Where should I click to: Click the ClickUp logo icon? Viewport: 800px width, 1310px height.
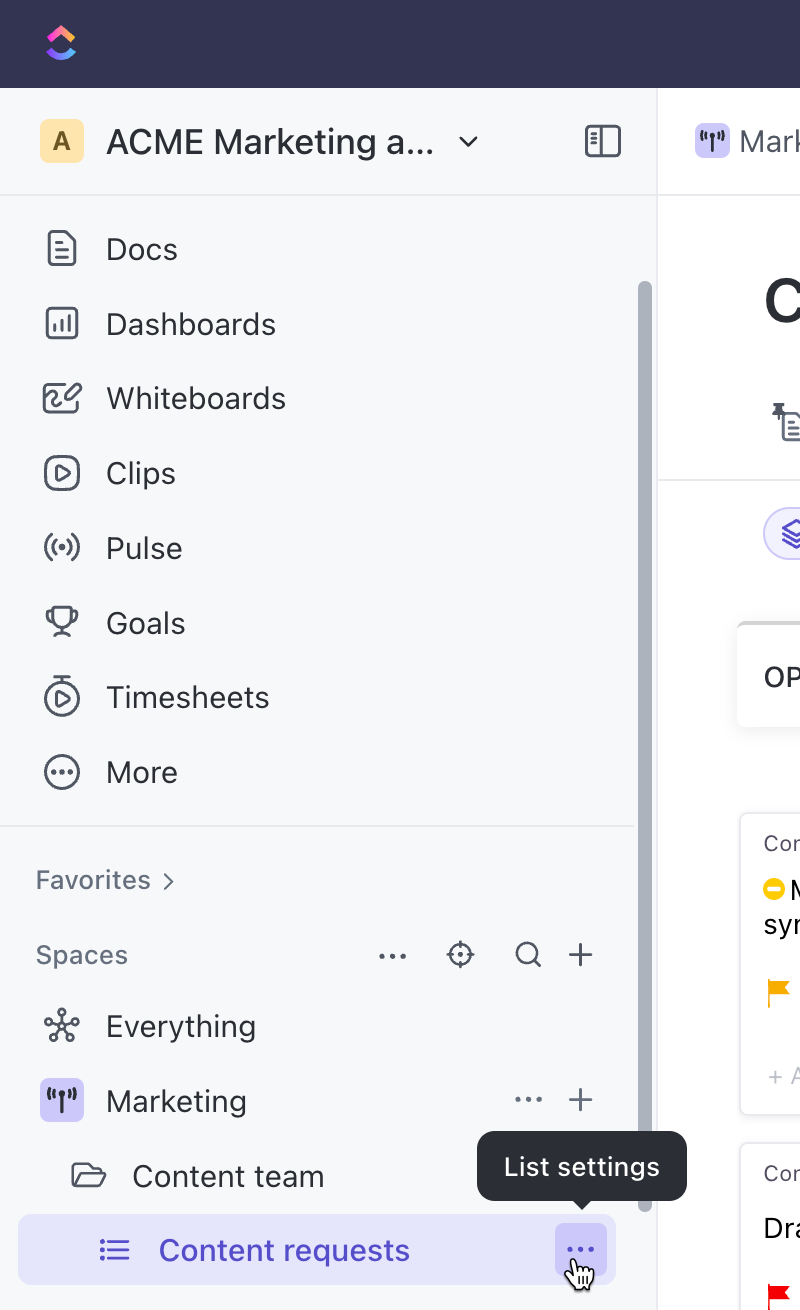[61, 43]
